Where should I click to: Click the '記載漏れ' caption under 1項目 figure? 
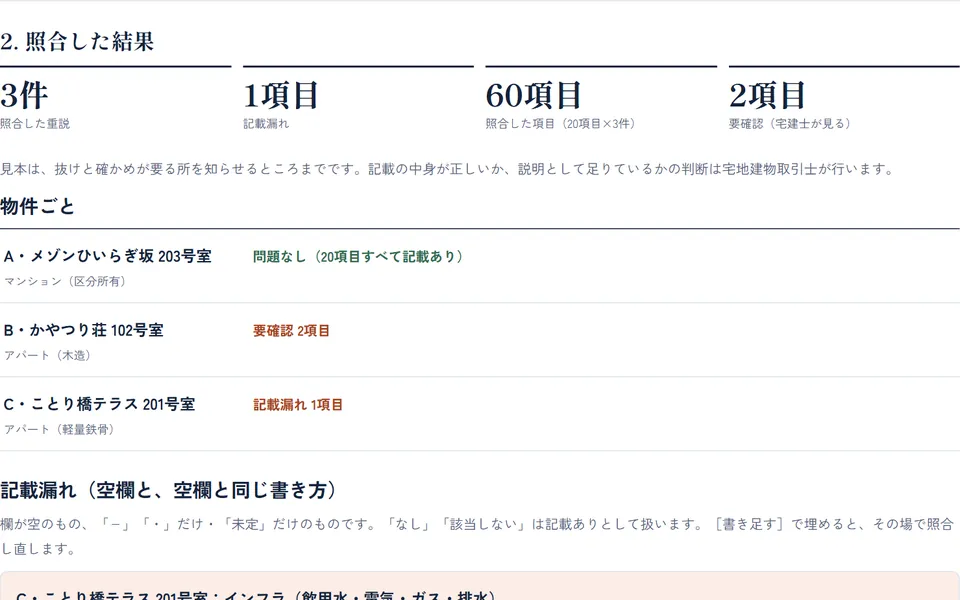pos(266,124)
